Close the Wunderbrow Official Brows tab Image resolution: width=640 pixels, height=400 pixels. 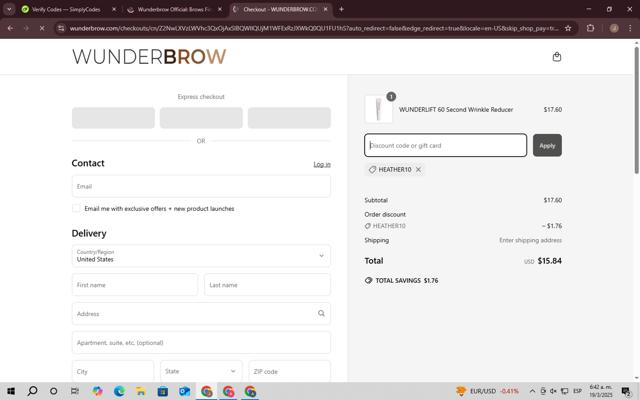click(x=220, y=9)
